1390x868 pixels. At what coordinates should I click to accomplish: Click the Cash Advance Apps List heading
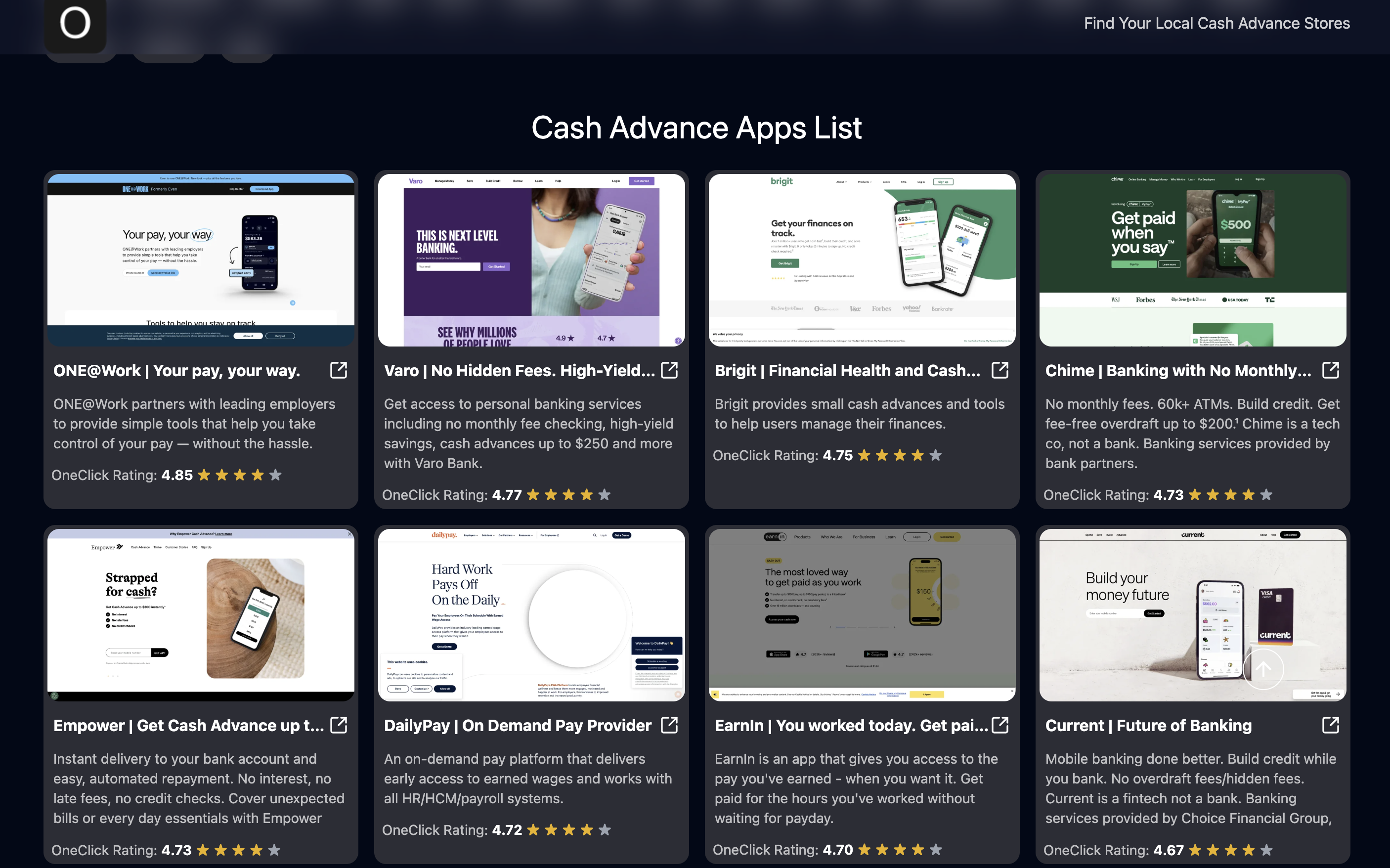coord(696,128)
